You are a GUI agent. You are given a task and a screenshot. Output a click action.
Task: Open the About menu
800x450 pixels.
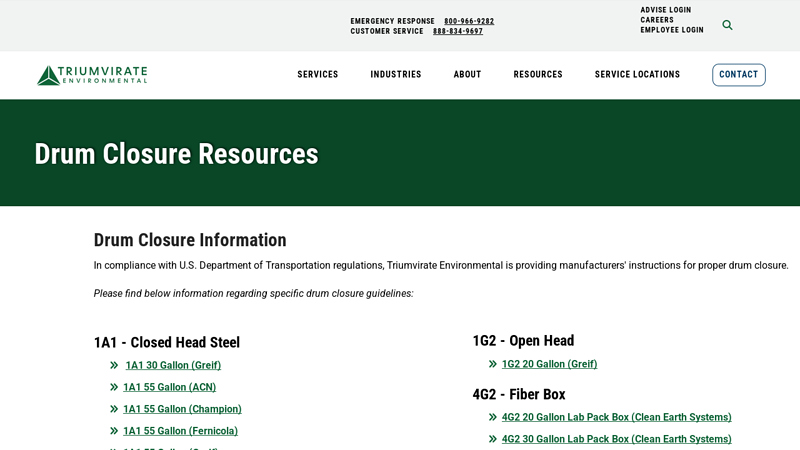[x=467, y=74]
